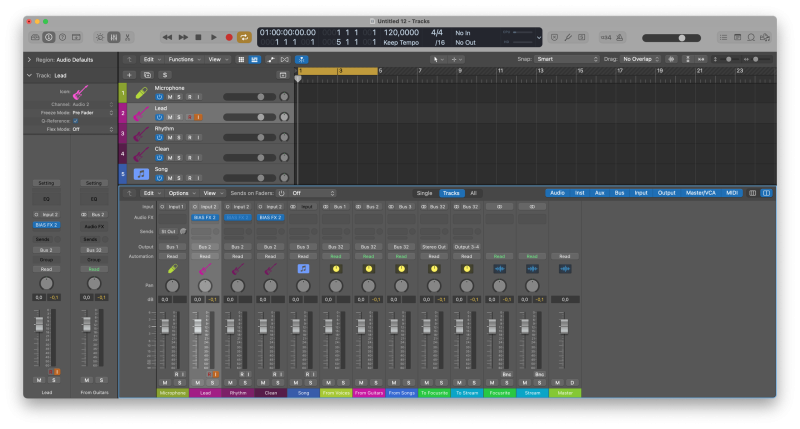Viewport: 800px width, 429px height.
Task: Open the Drag No Overlap dropdown
Action: (x=641, y=59)
